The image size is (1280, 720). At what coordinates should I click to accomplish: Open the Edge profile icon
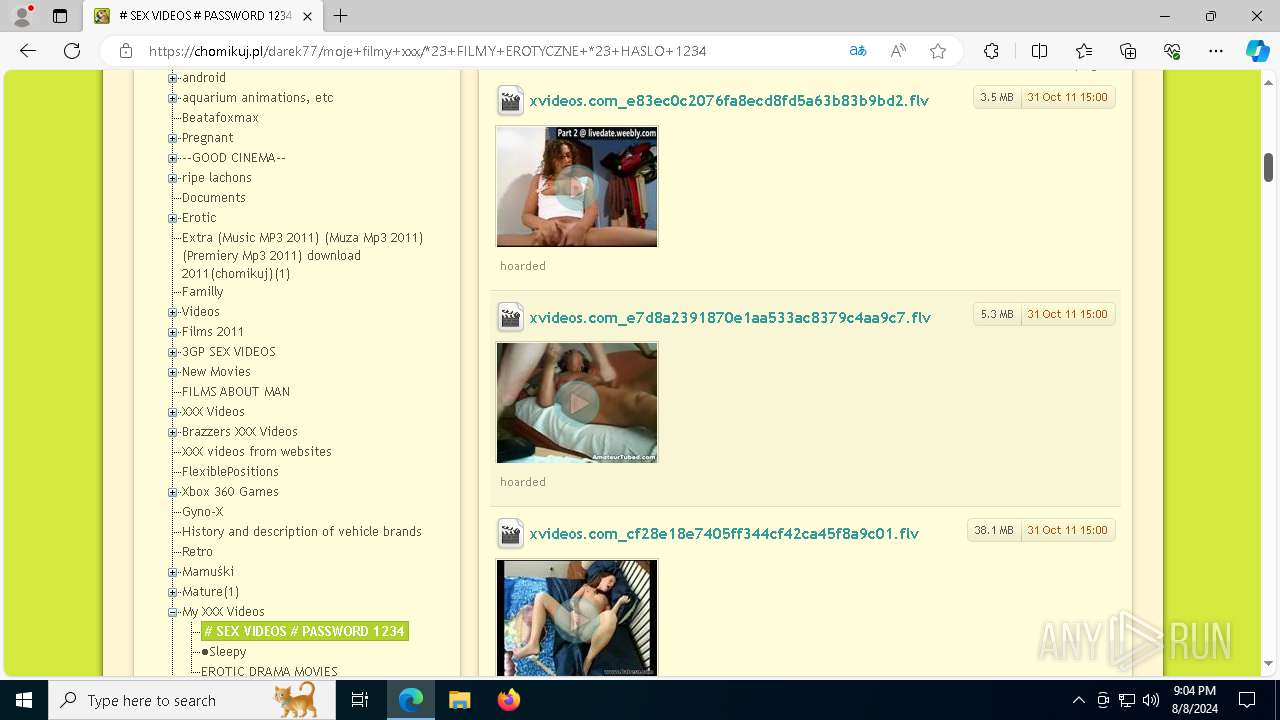tap(22, 16)
